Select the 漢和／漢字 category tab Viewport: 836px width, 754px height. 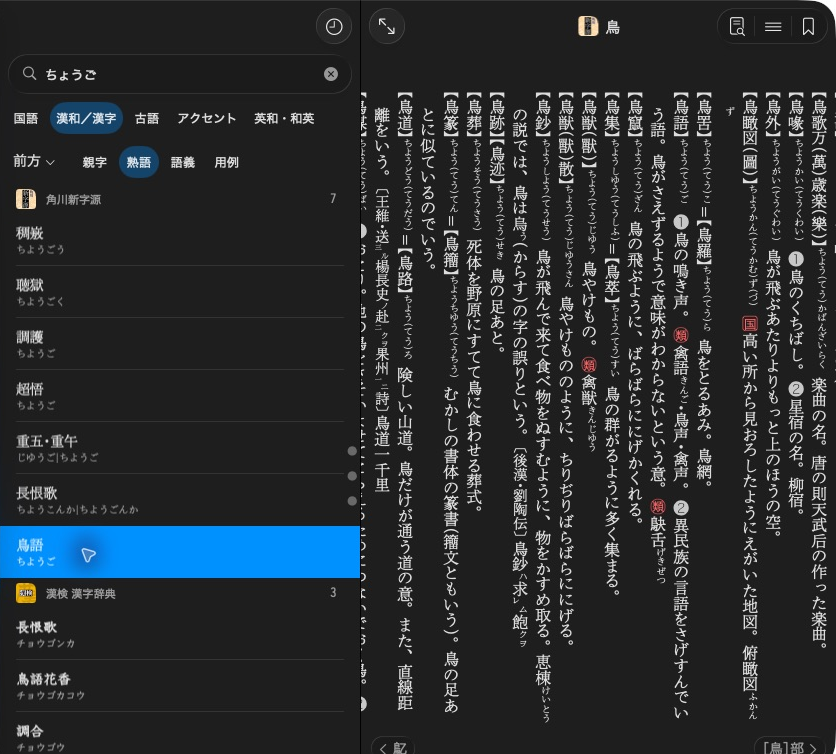coord(86,118)
